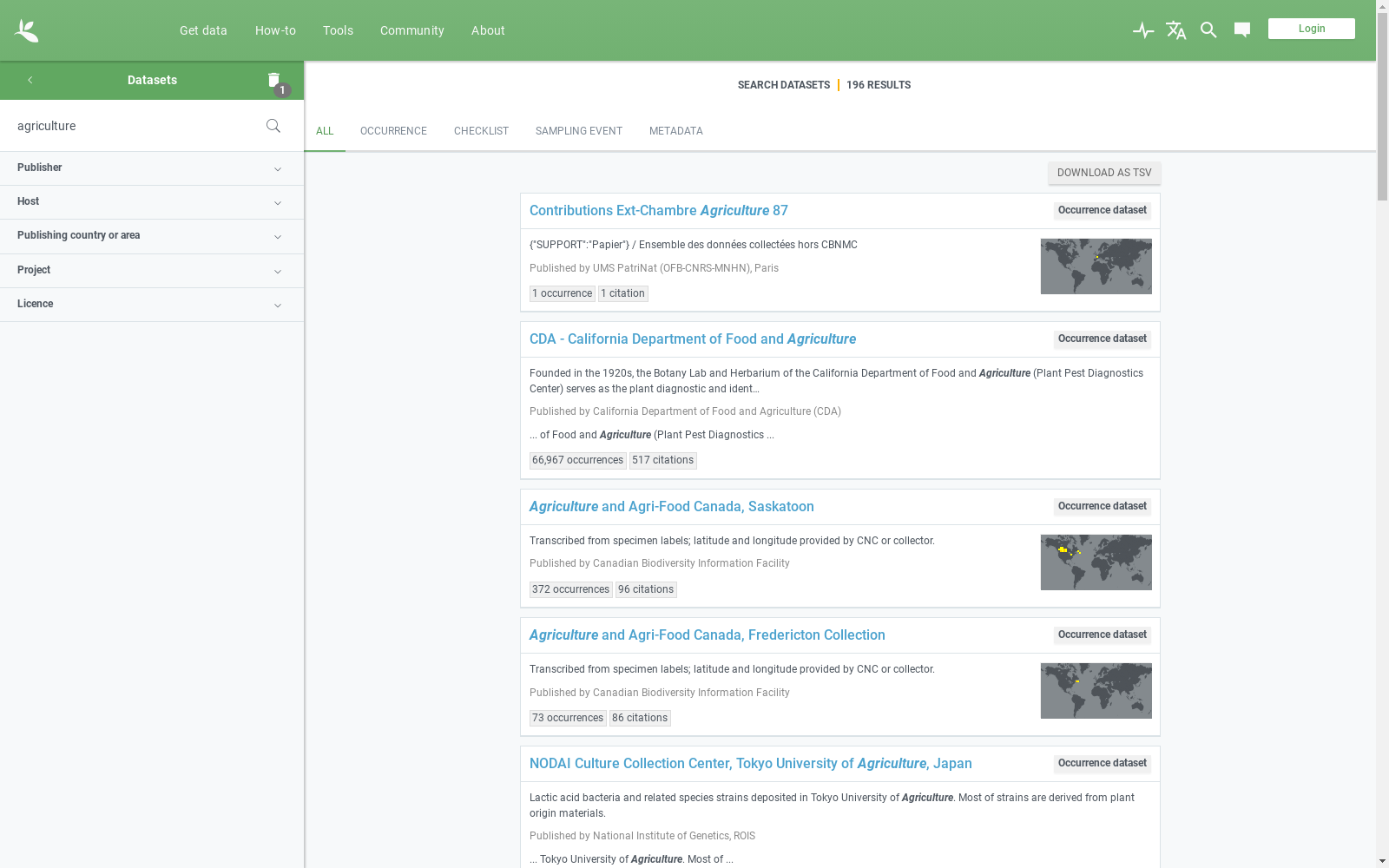The height and width of the screenshot is (868, 1389).
Task: Open the Tools menu
Action: click(338, 30)
